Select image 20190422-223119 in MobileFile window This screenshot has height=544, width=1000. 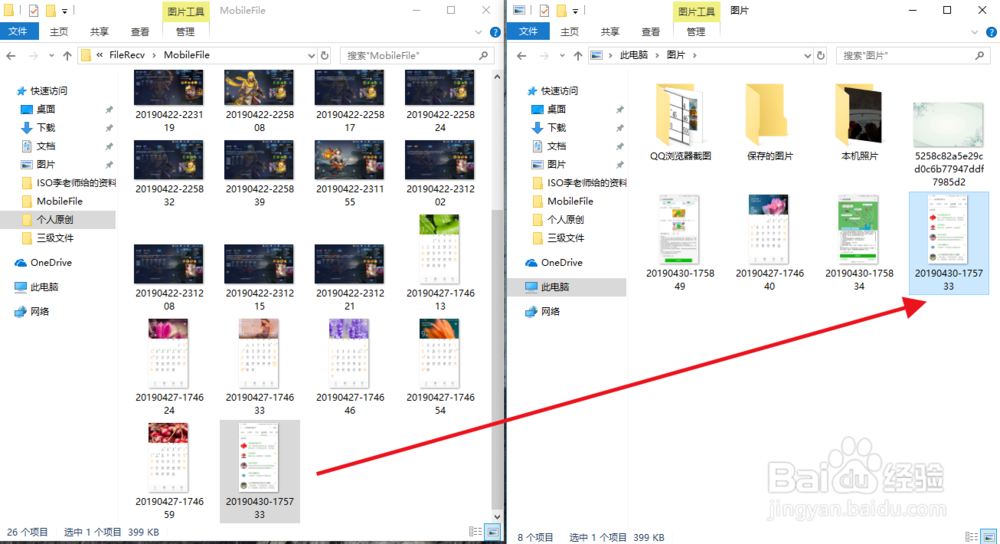click(x=168, y=102)
